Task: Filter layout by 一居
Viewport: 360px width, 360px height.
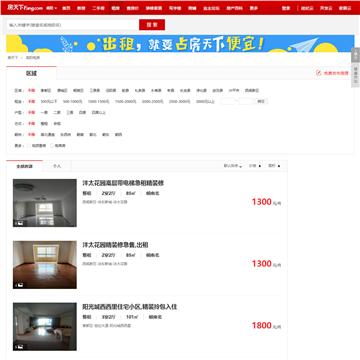Action: coord(44,113)
